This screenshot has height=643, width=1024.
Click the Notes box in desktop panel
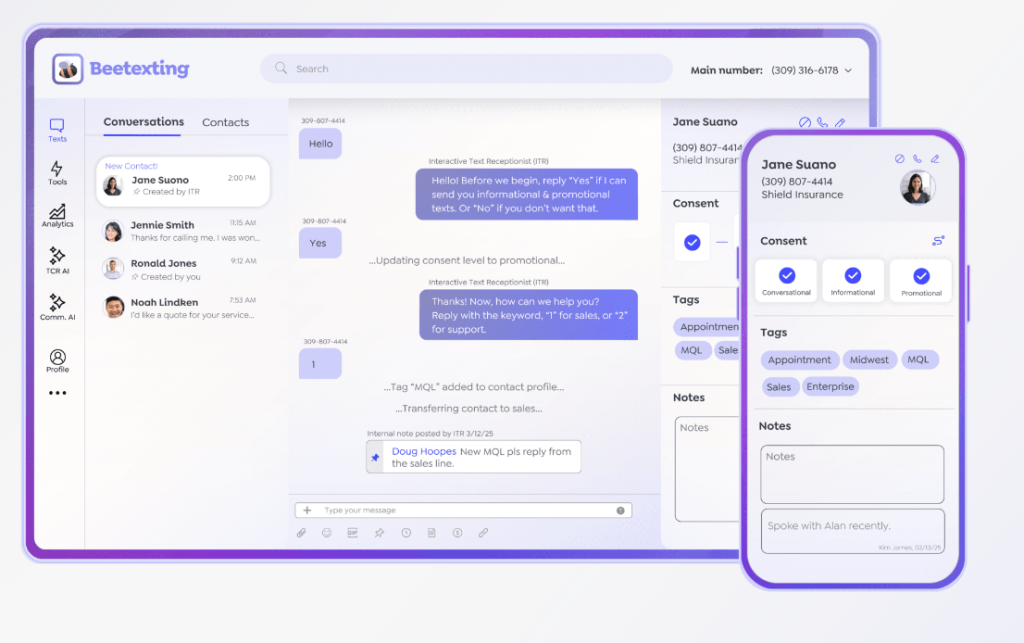click(707, 469)
